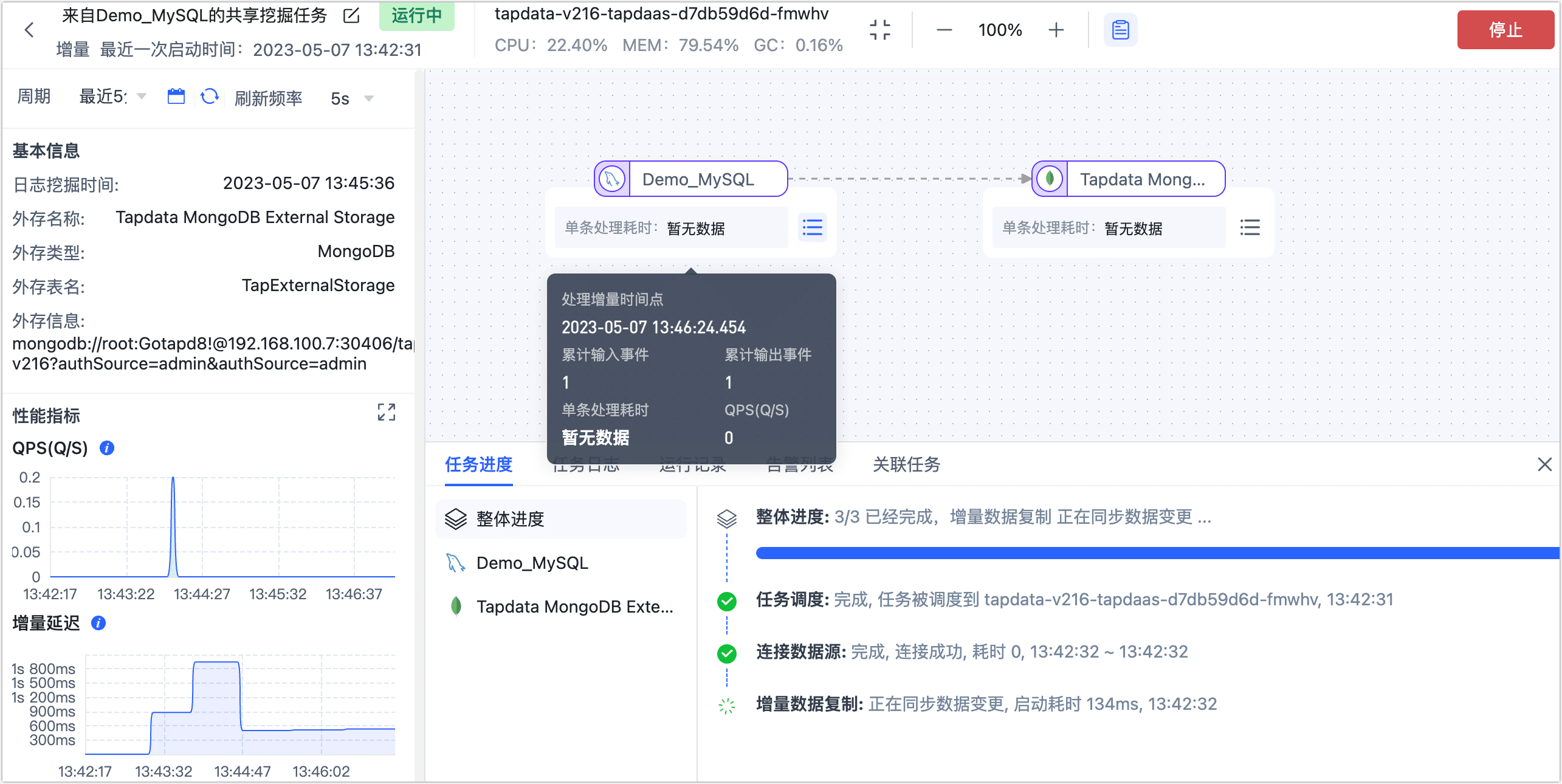Click the edit task name pencil icon

click(351, 16)
